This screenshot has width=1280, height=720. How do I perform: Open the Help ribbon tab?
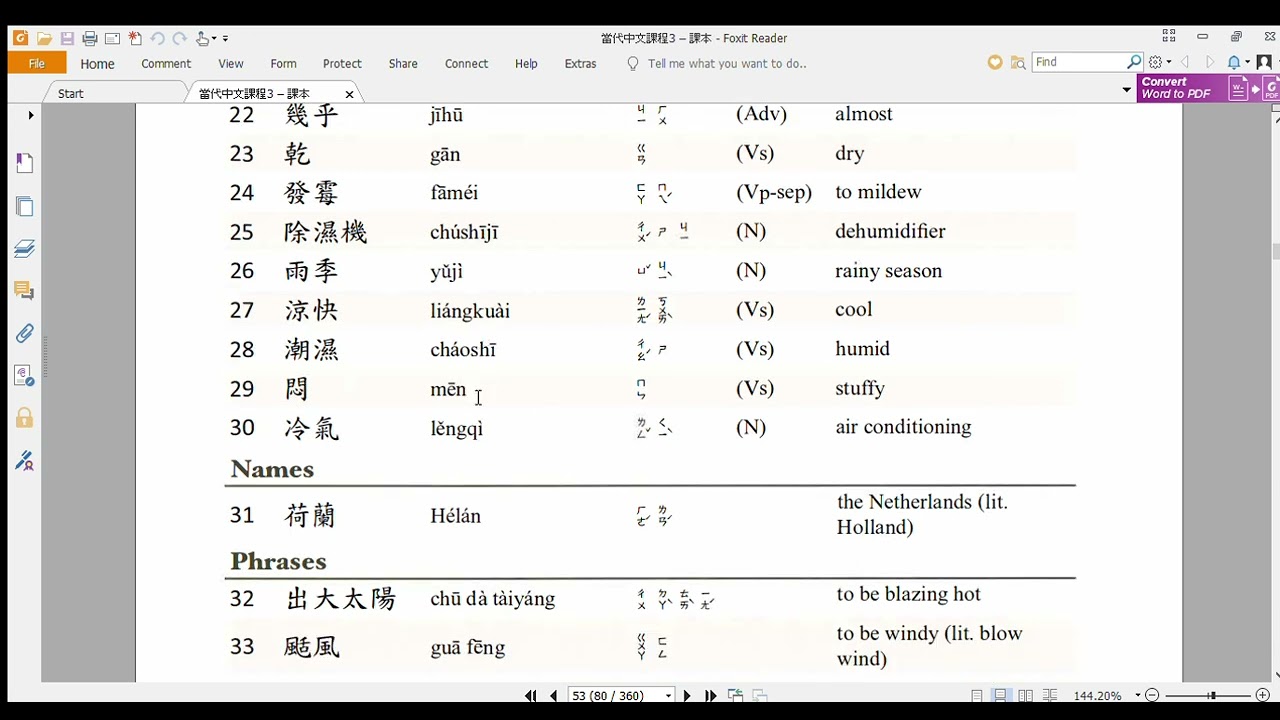pyautogui.click(x=526, y=64)
